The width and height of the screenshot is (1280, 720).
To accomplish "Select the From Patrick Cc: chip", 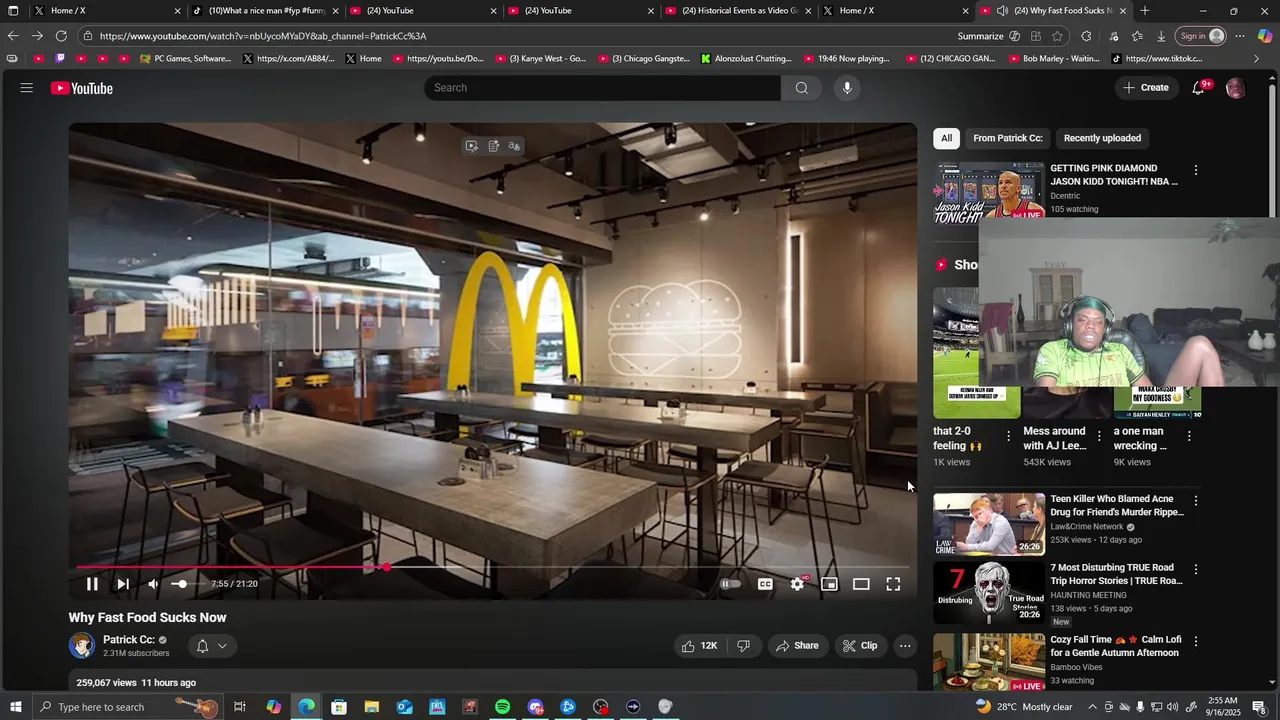I will tap(1008, 138).
